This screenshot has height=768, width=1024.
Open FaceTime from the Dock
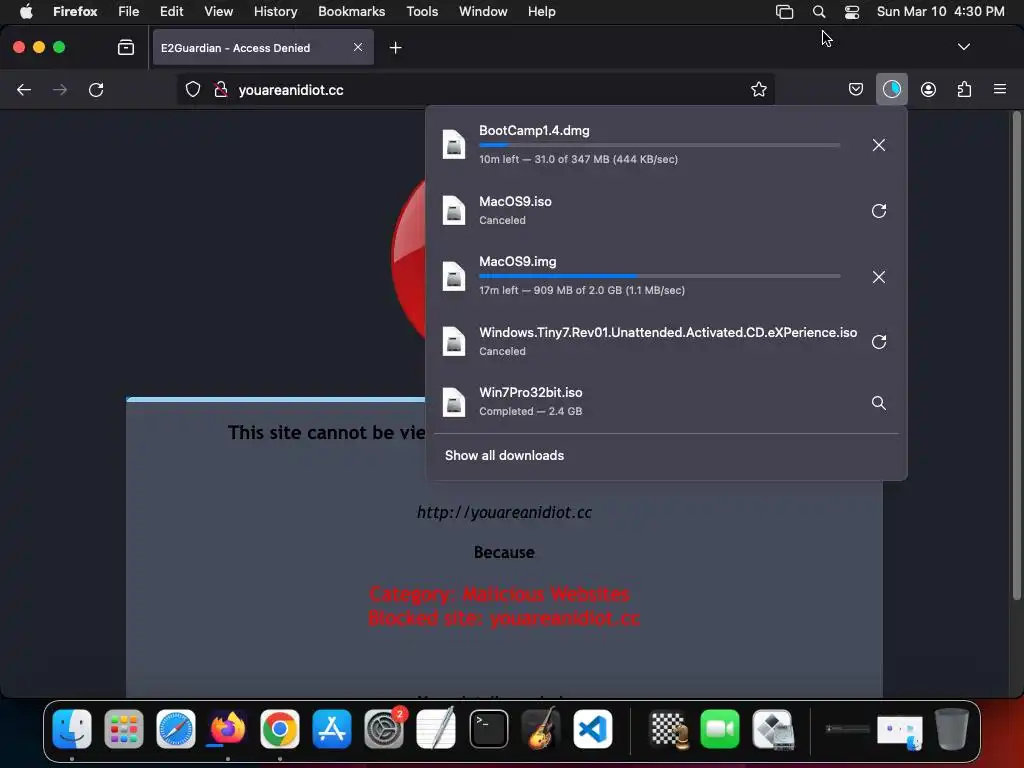(x=720, y=729)
